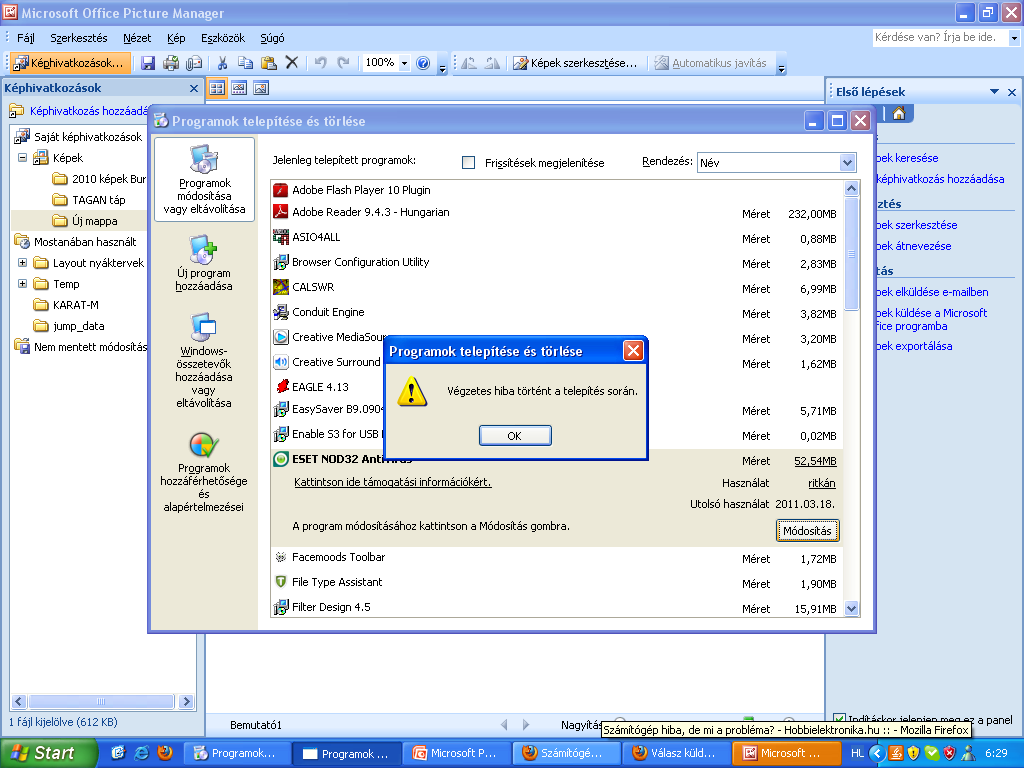Type a question in the help search box
Screen dimensions: 1024x768
pos(940,37)
